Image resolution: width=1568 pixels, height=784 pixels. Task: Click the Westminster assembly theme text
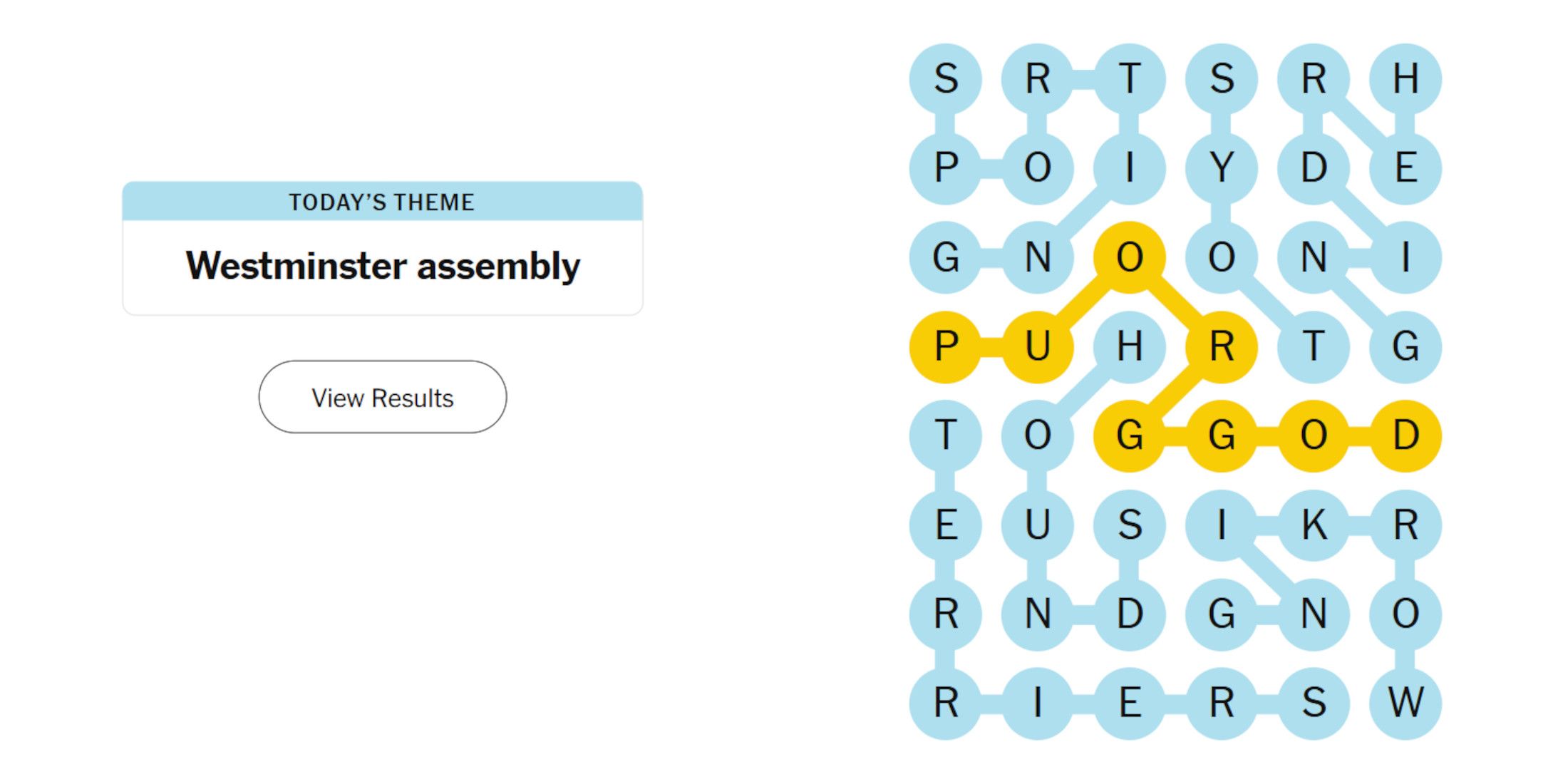(x=383, y=266)
